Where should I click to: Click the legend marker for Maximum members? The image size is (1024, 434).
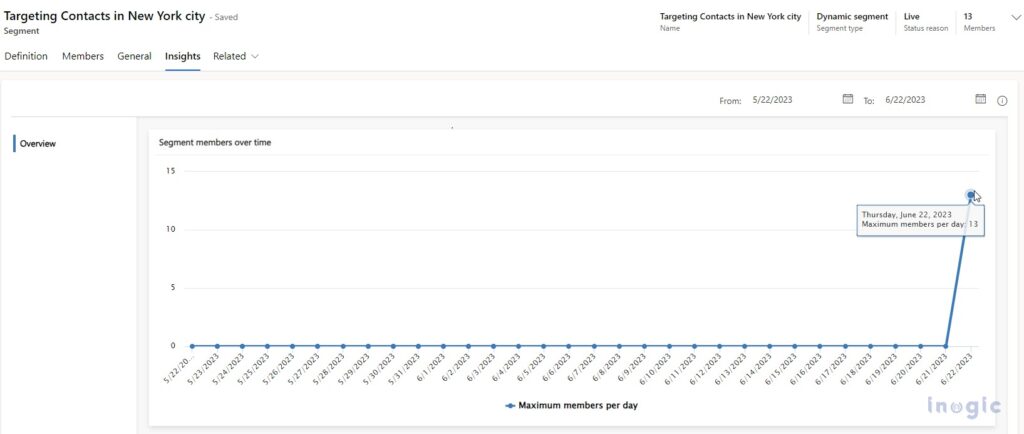coord(510,405)
